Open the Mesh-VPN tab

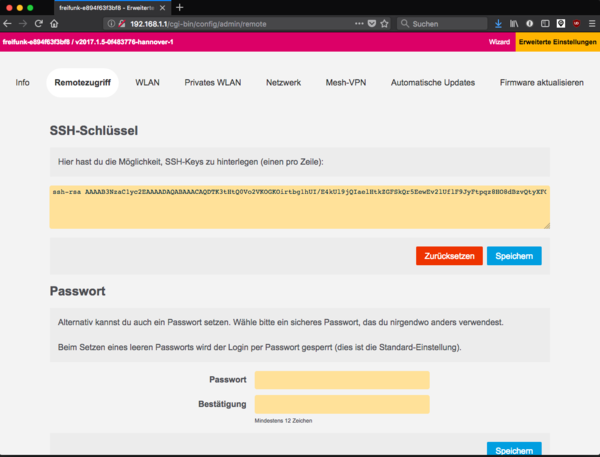pyautogui.click(x=346, y=83)
